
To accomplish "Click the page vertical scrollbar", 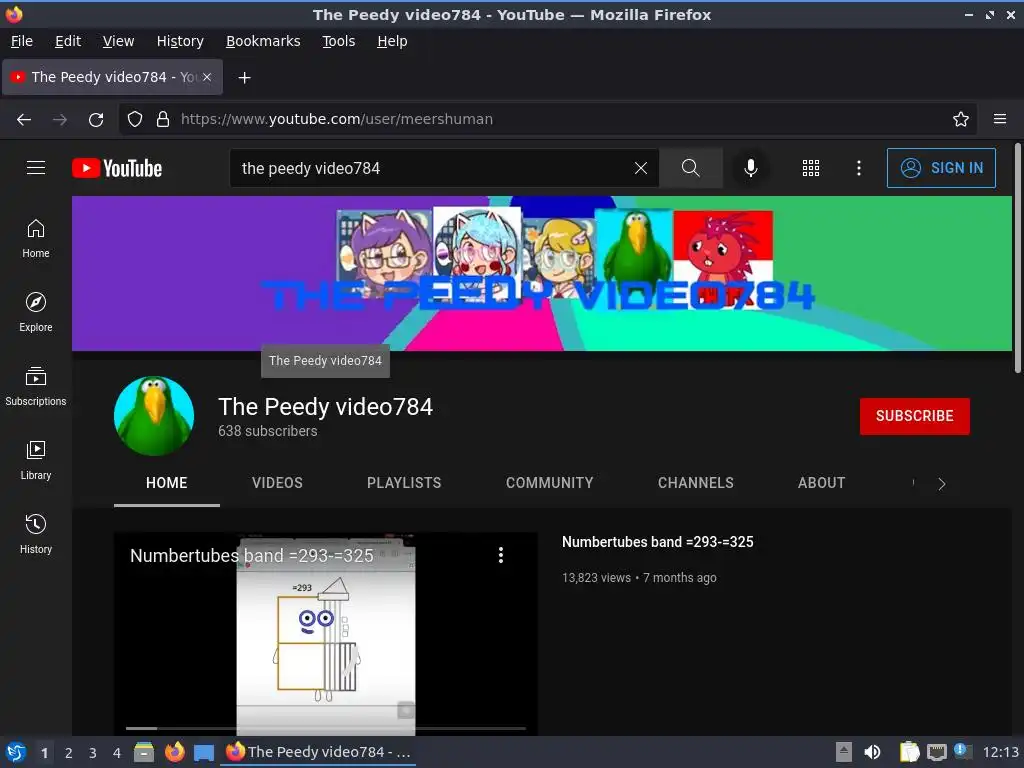I will pos(1017,258).
